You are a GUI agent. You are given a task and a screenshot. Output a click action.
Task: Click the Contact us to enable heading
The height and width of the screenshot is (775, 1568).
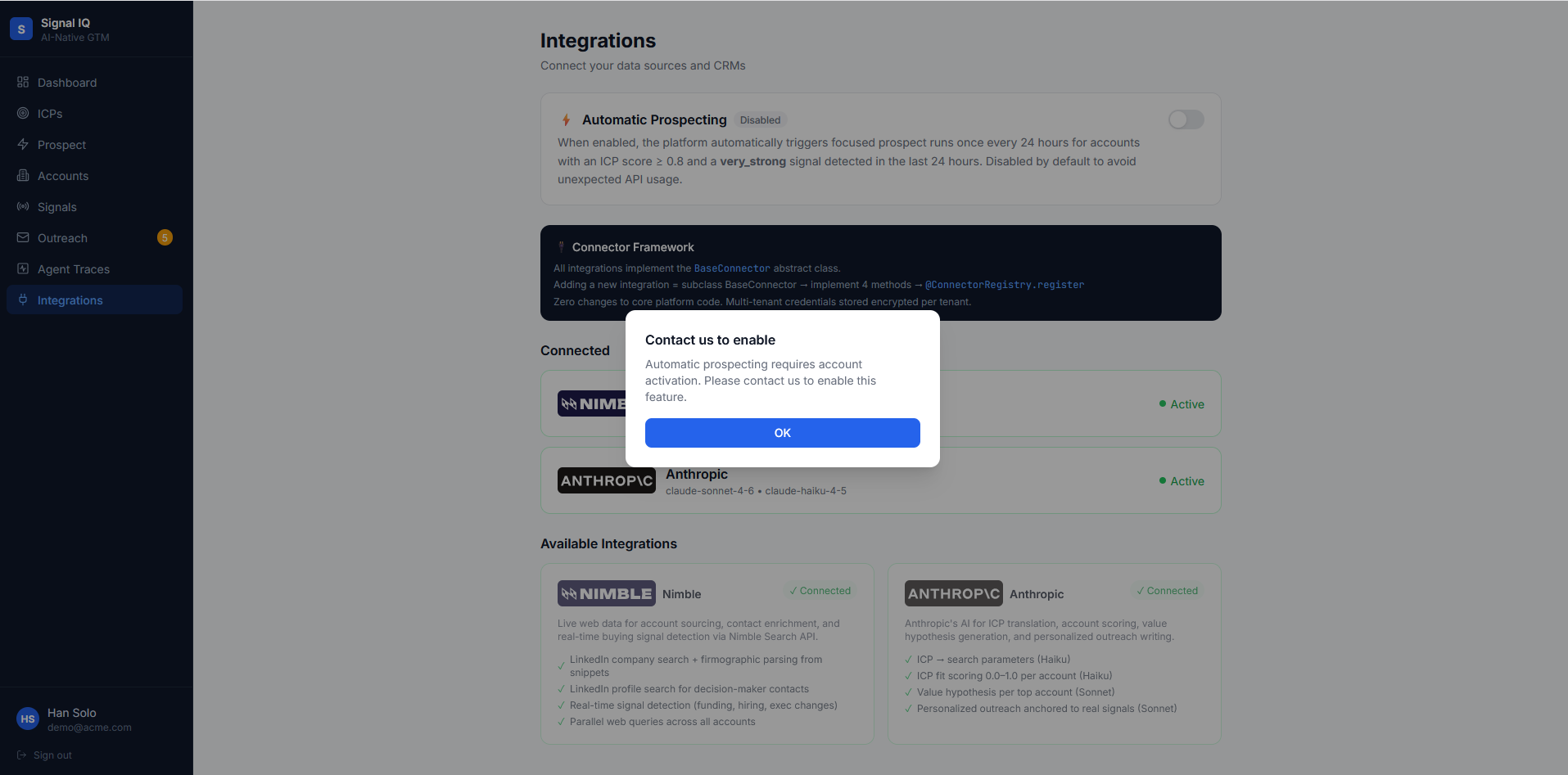click(710, 340)
